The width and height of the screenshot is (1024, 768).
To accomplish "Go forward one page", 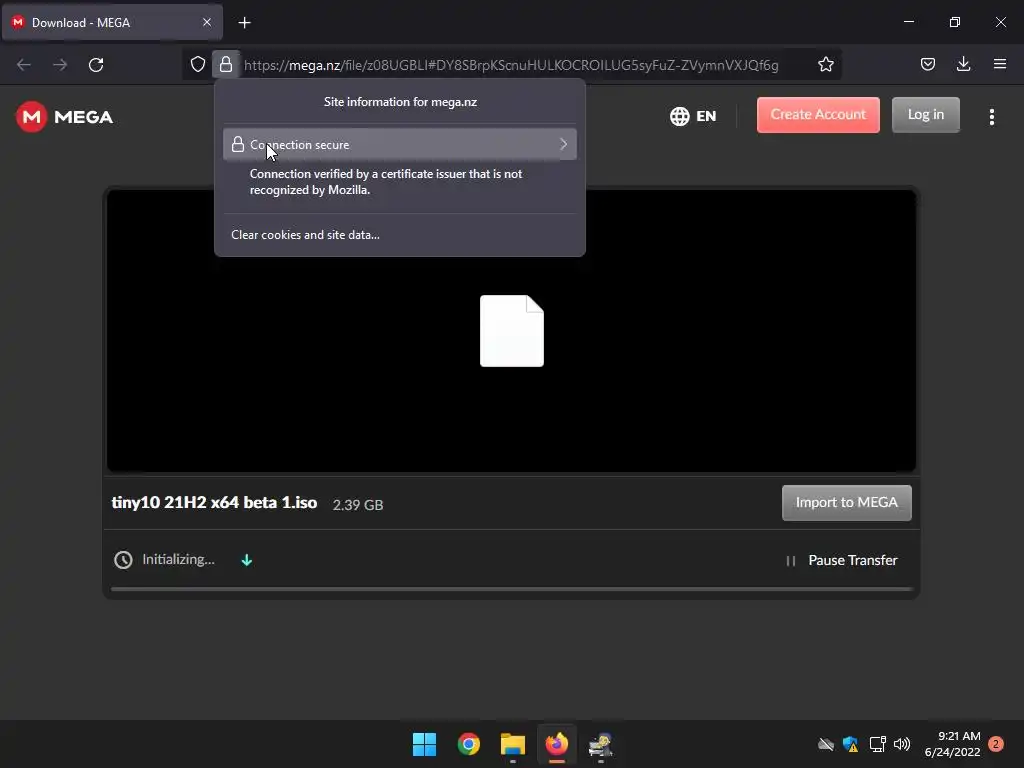I will point(60,65).
